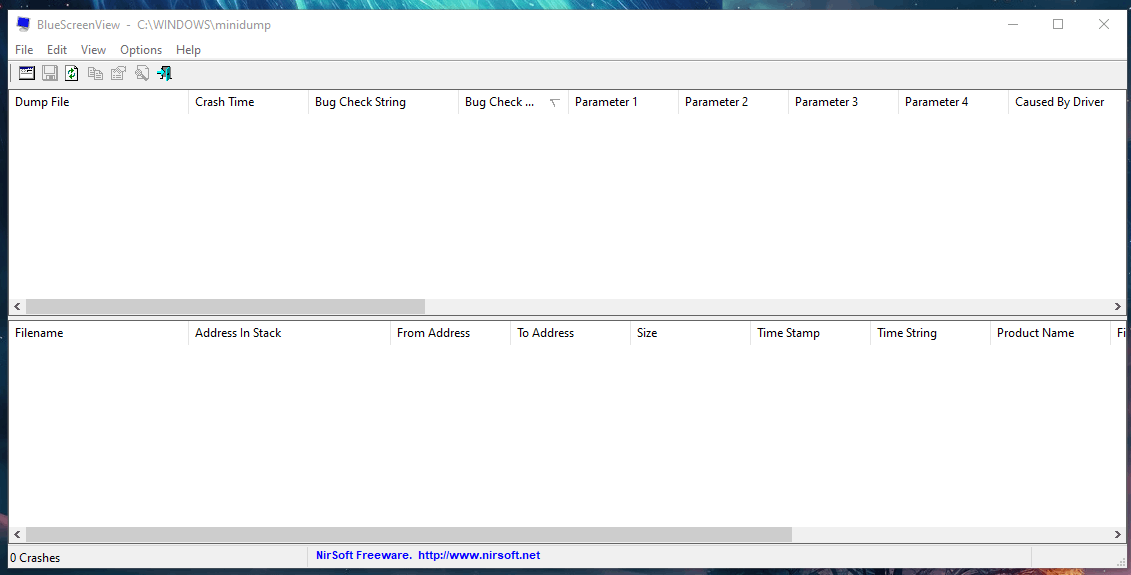Click the Exit door icon in the toolbar
1131x575 pixels.
164,73
